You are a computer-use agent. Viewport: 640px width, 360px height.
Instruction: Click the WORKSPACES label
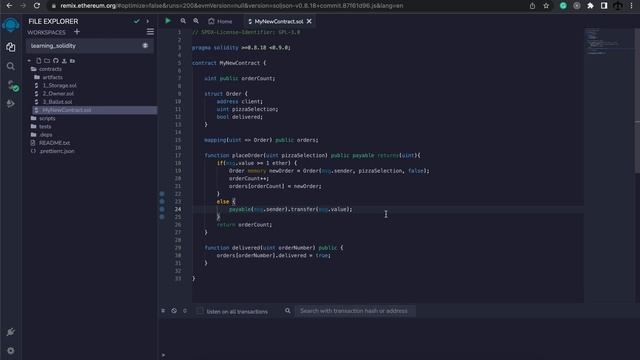47,32
